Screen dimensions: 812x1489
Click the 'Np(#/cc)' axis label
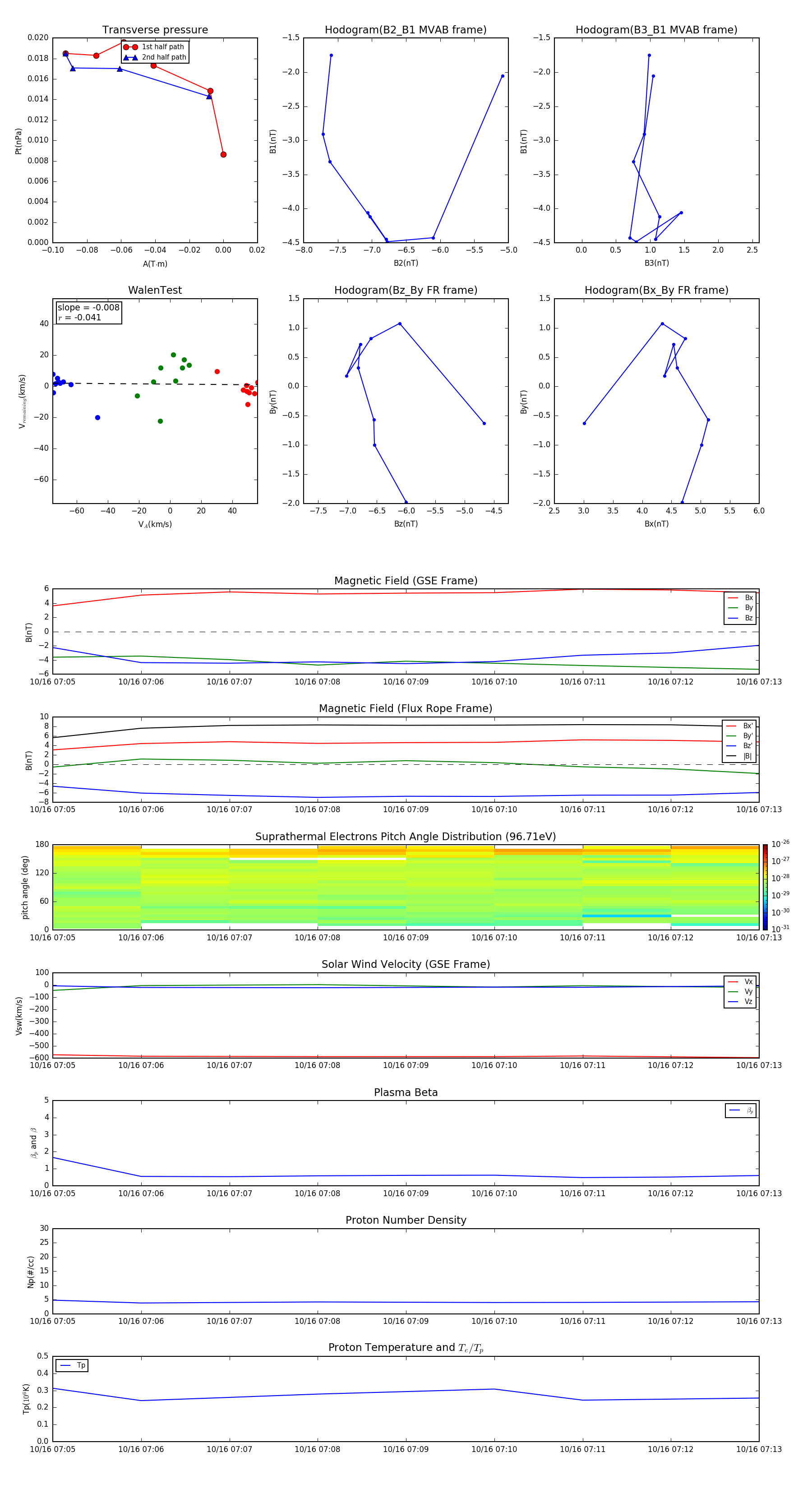(x=31, y=1272)
